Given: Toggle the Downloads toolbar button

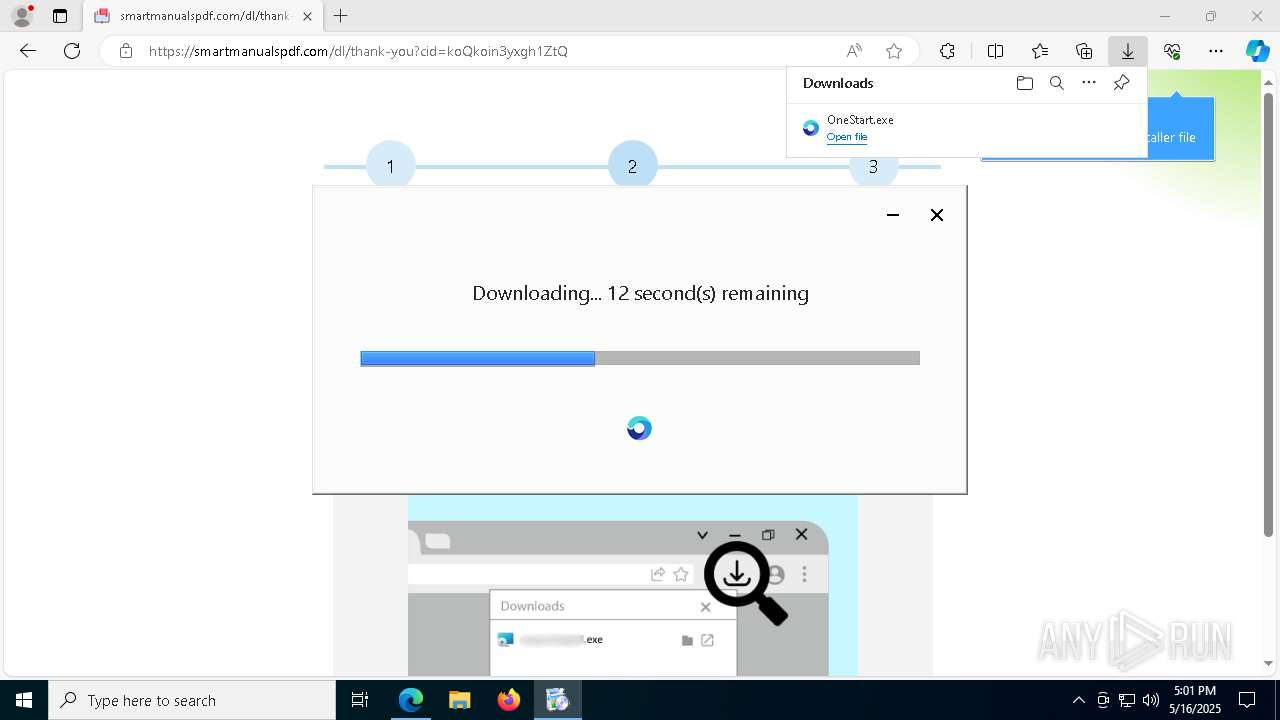Looking at the screenshot, I should click(x=1128, y=51).
